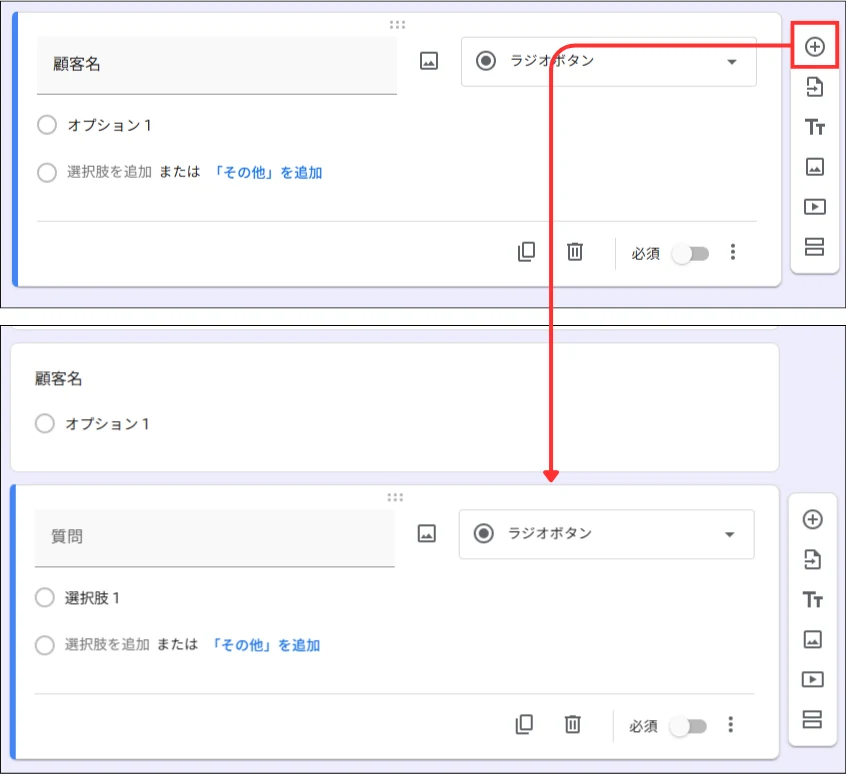Add video via upper sidebar icon
This screenshot has width=846, height=774.
(814, 207)
